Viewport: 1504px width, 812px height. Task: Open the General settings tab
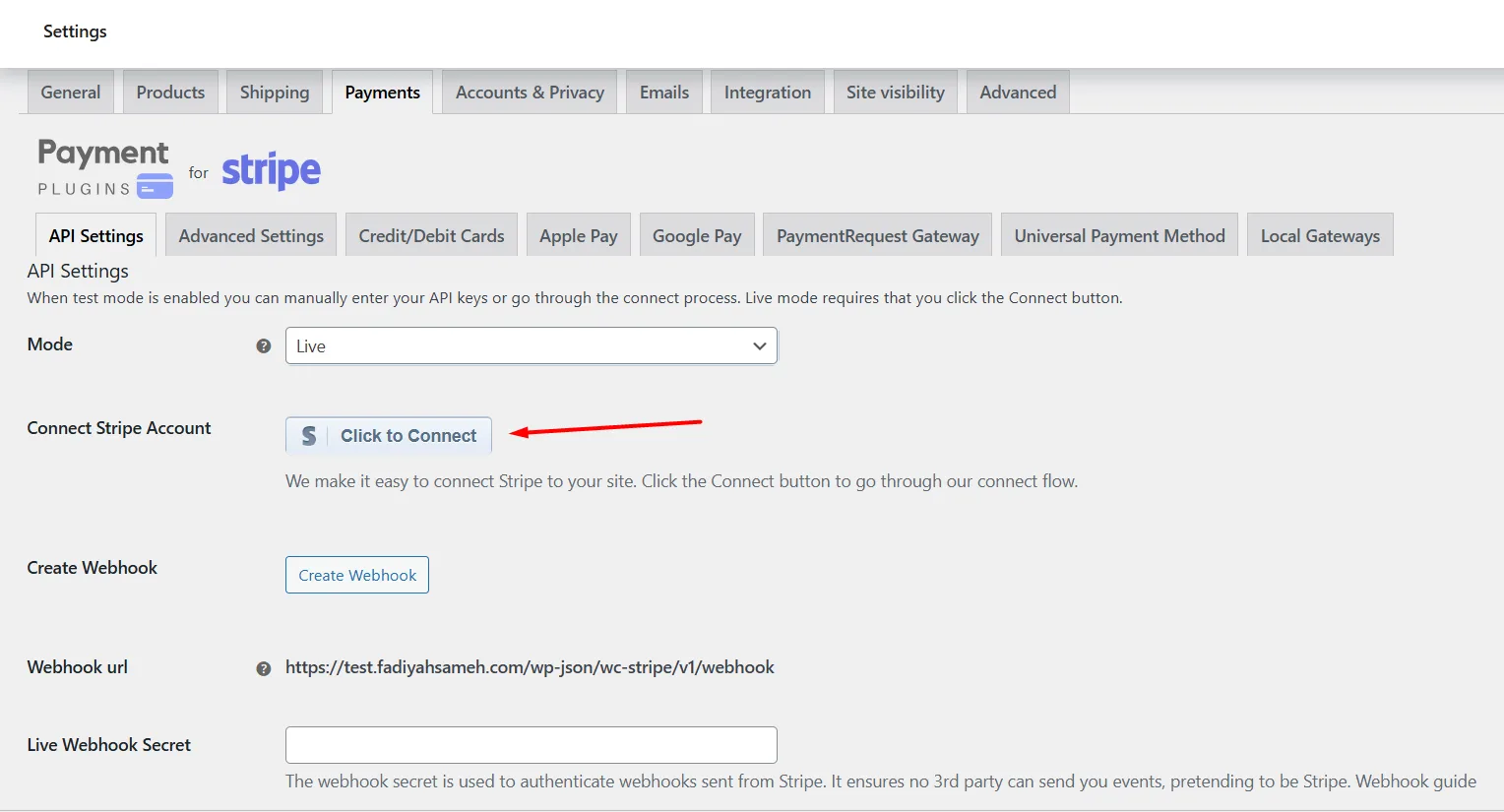click(x=71, y=92)
